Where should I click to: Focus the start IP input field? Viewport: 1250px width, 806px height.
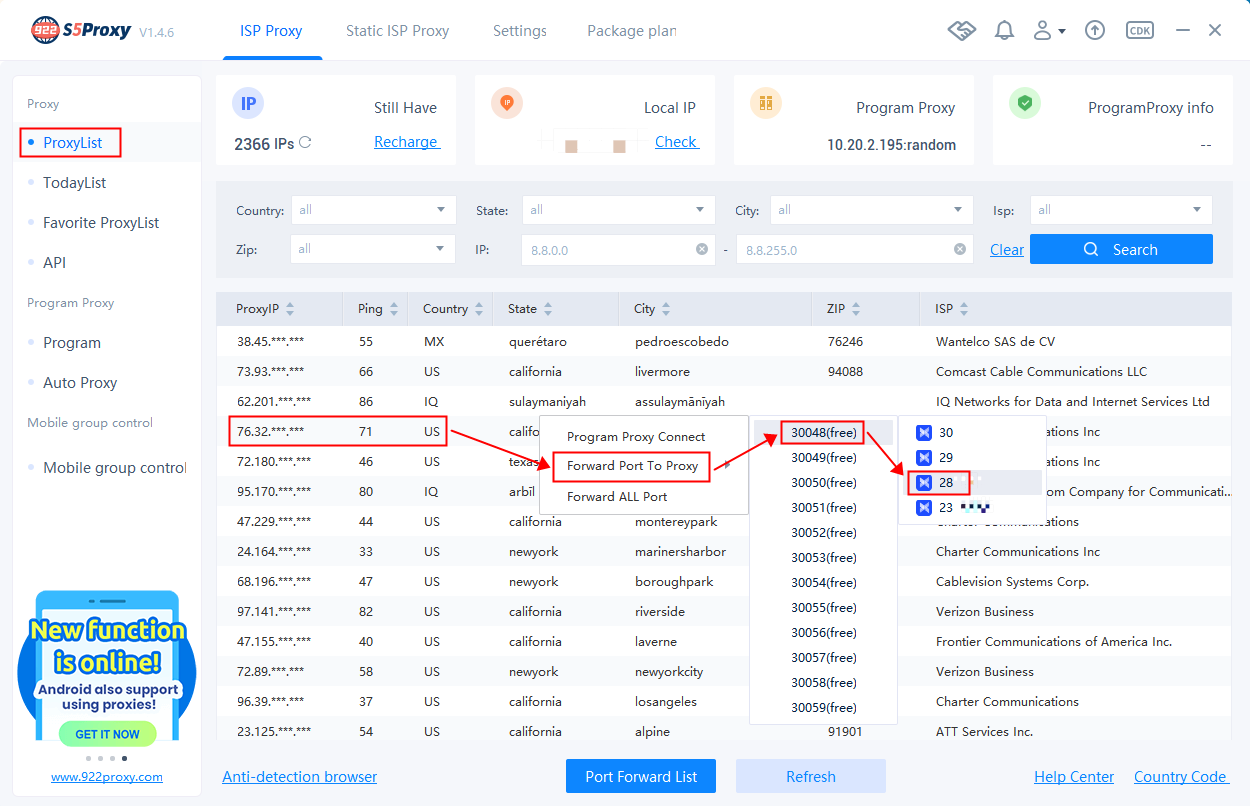click(x=618, y=249)
